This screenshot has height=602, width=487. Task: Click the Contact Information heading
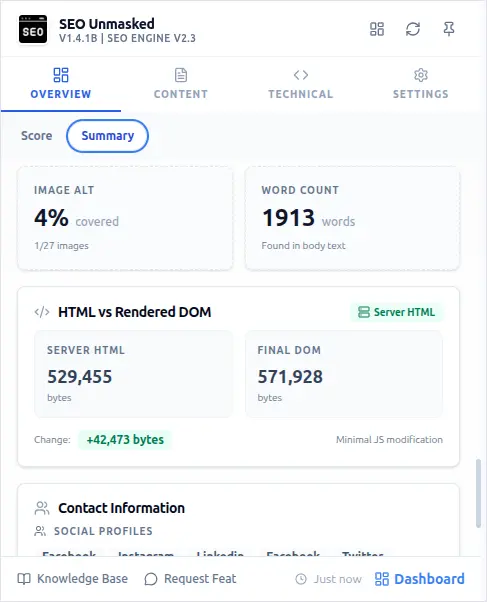click(121, 508)
